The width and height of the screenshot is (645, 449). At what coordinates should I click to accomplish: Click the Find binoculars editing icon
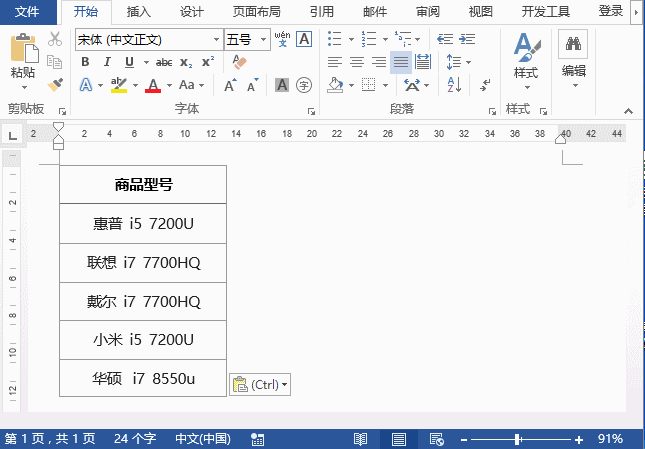point(573,44)
